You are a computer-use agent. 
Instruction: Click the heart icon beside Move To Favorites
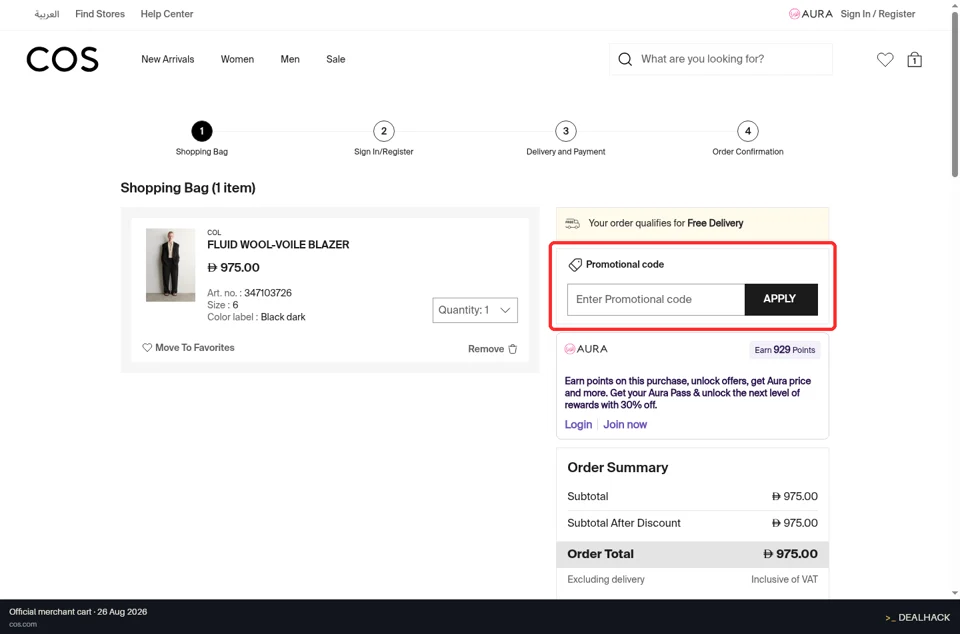coord(147,348)
